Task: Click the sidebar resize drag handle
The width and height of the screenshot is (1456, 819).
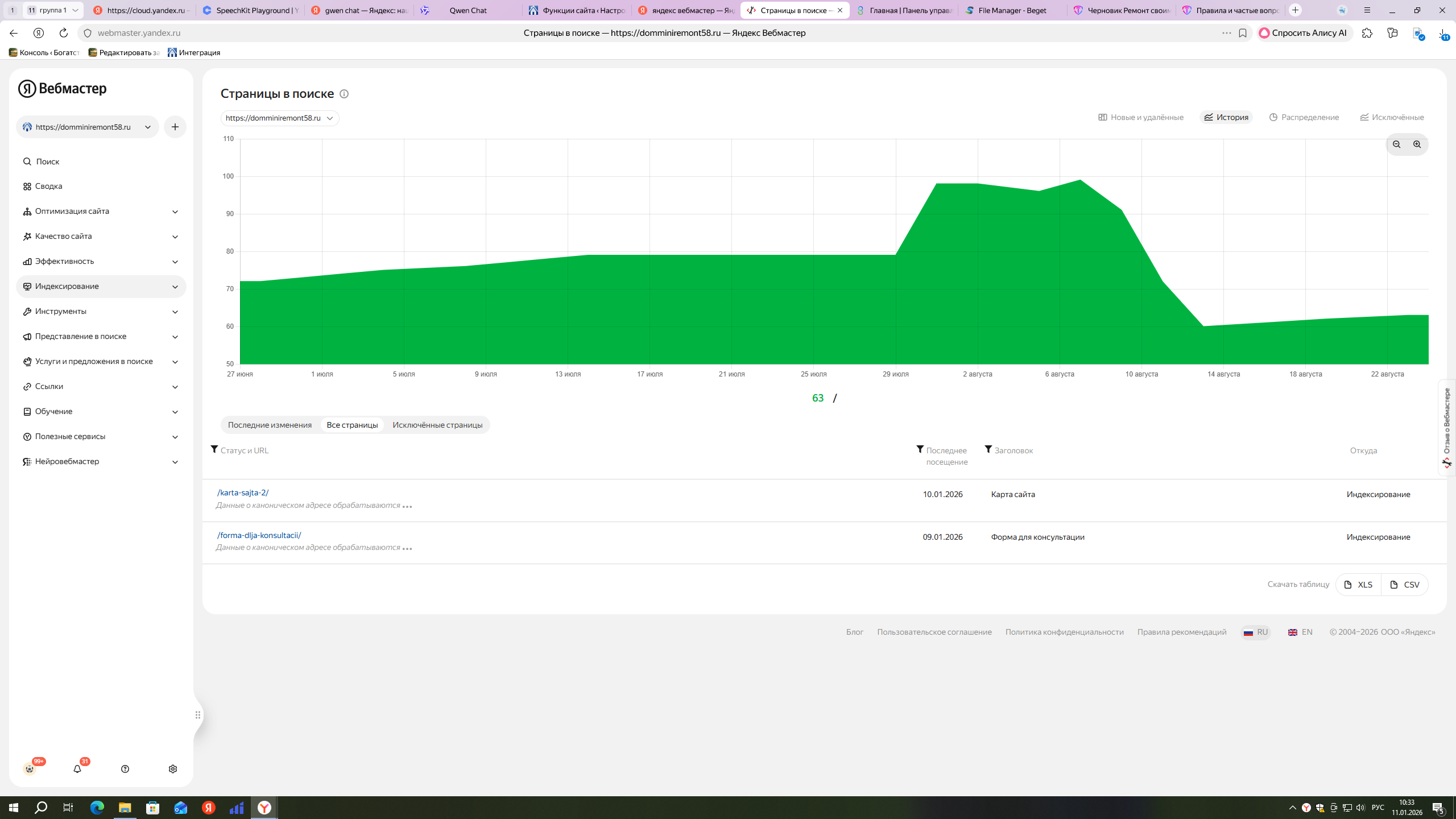Action: click(198, 715)
